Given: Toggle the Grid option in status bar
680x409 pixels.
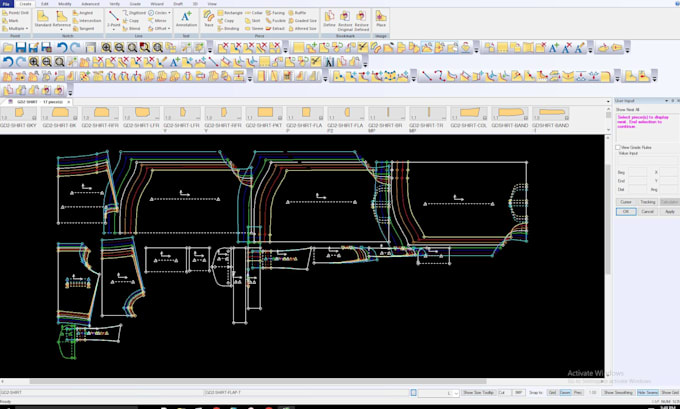Looking at the screenshot, I should [x=550, y=393].
